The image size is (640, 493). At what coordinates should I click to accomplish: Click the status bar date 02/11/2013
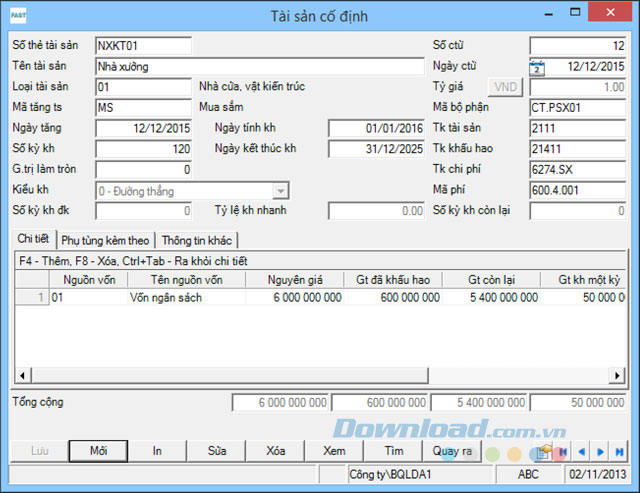[x=597, y=475]
